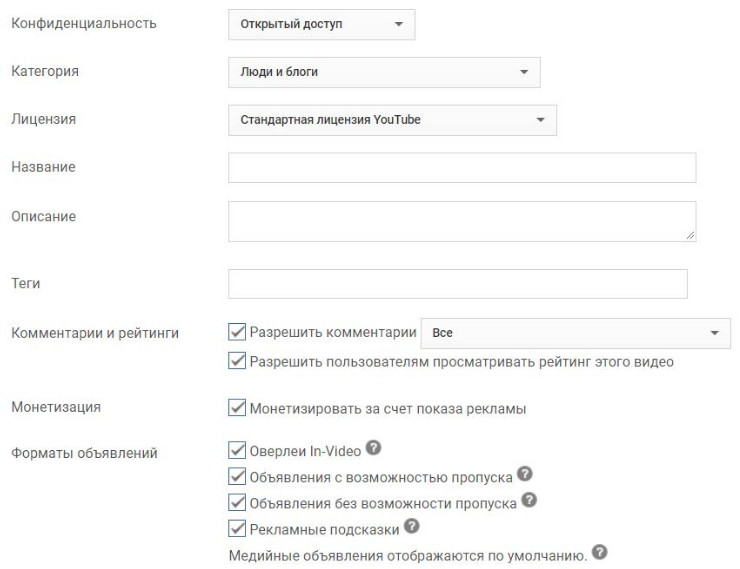Screen dimensions: 740x569
Task: Focus the Название text field
Action: click(462, 167)
